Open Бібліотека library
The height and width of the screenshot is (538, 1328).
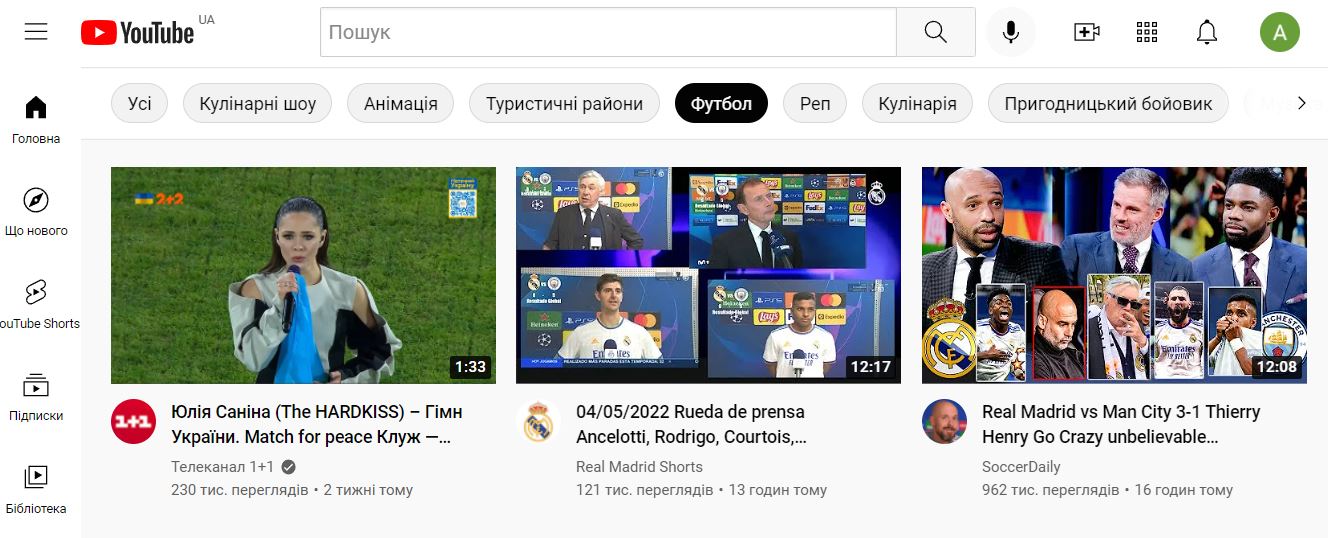[36, 490]
